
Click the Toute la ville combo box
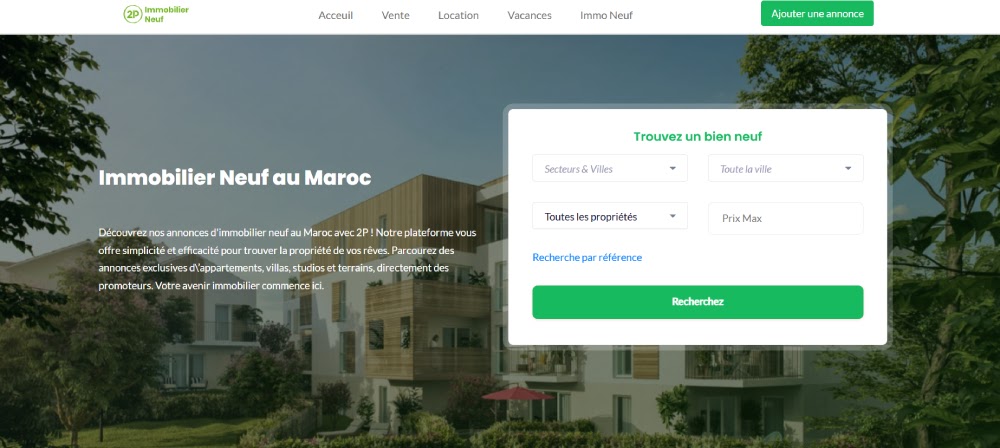pos(786,168)
